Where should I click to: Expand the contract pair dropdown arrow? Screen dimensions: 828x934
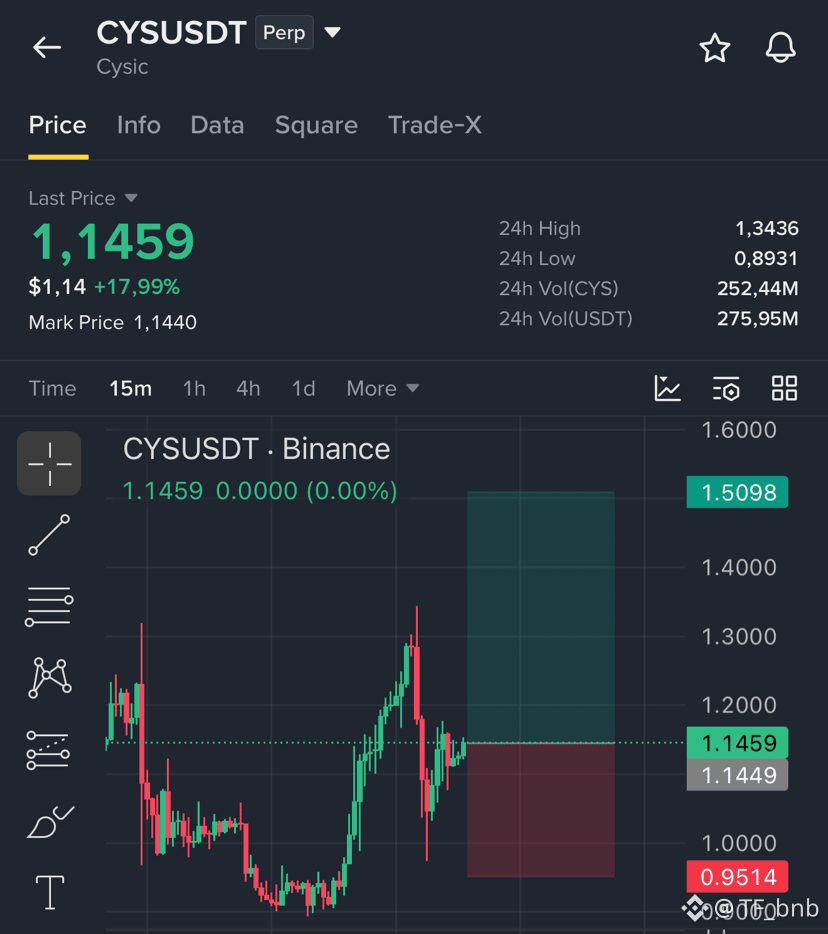coord(332,32)
